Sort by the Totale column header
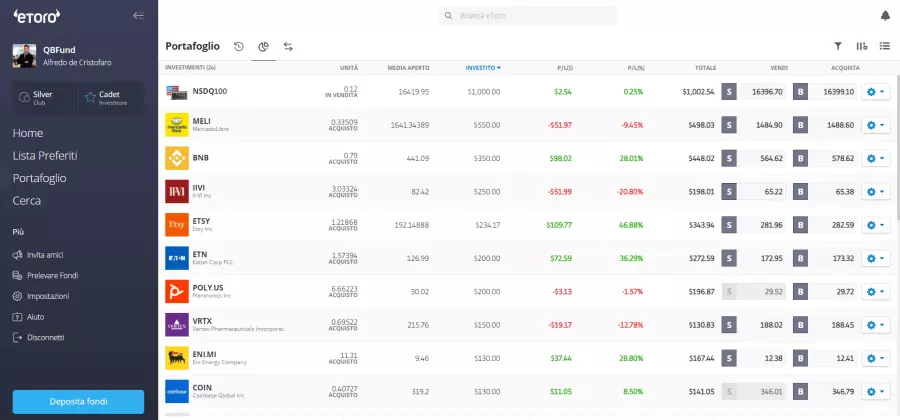Viewport: 900px width, 420px height. (x=705, y=68)
